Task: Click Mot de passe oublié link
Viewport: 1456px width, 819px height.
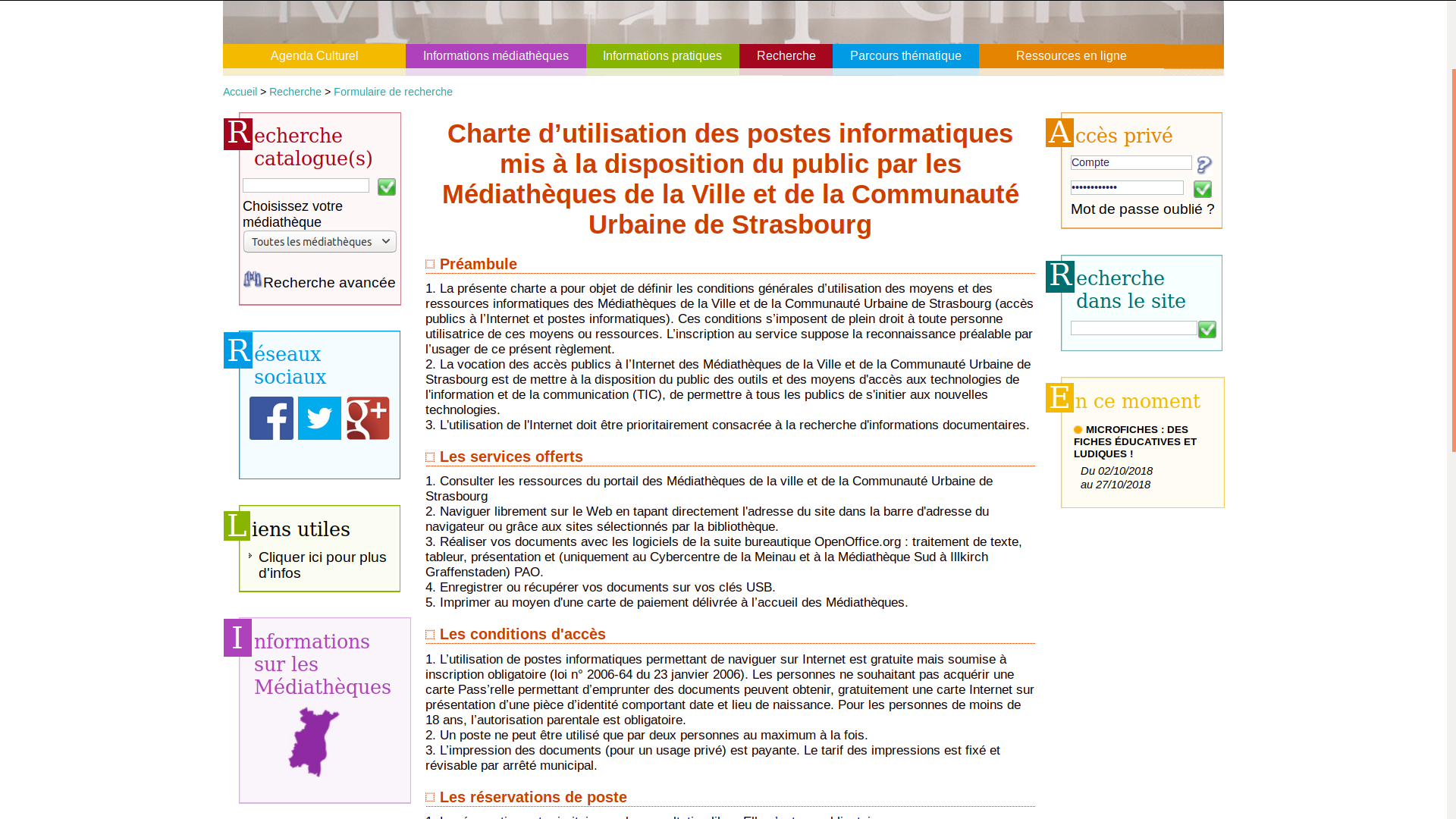Action: tap(1142, 209)
